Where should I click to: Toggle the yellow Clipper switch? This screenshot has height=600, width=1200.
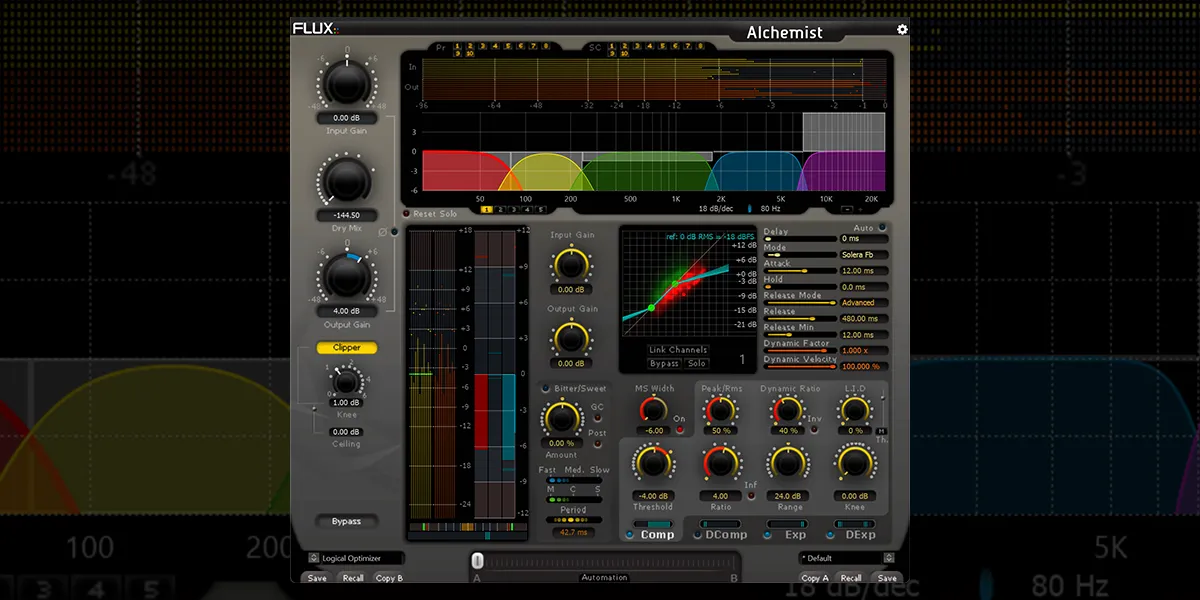345,348
